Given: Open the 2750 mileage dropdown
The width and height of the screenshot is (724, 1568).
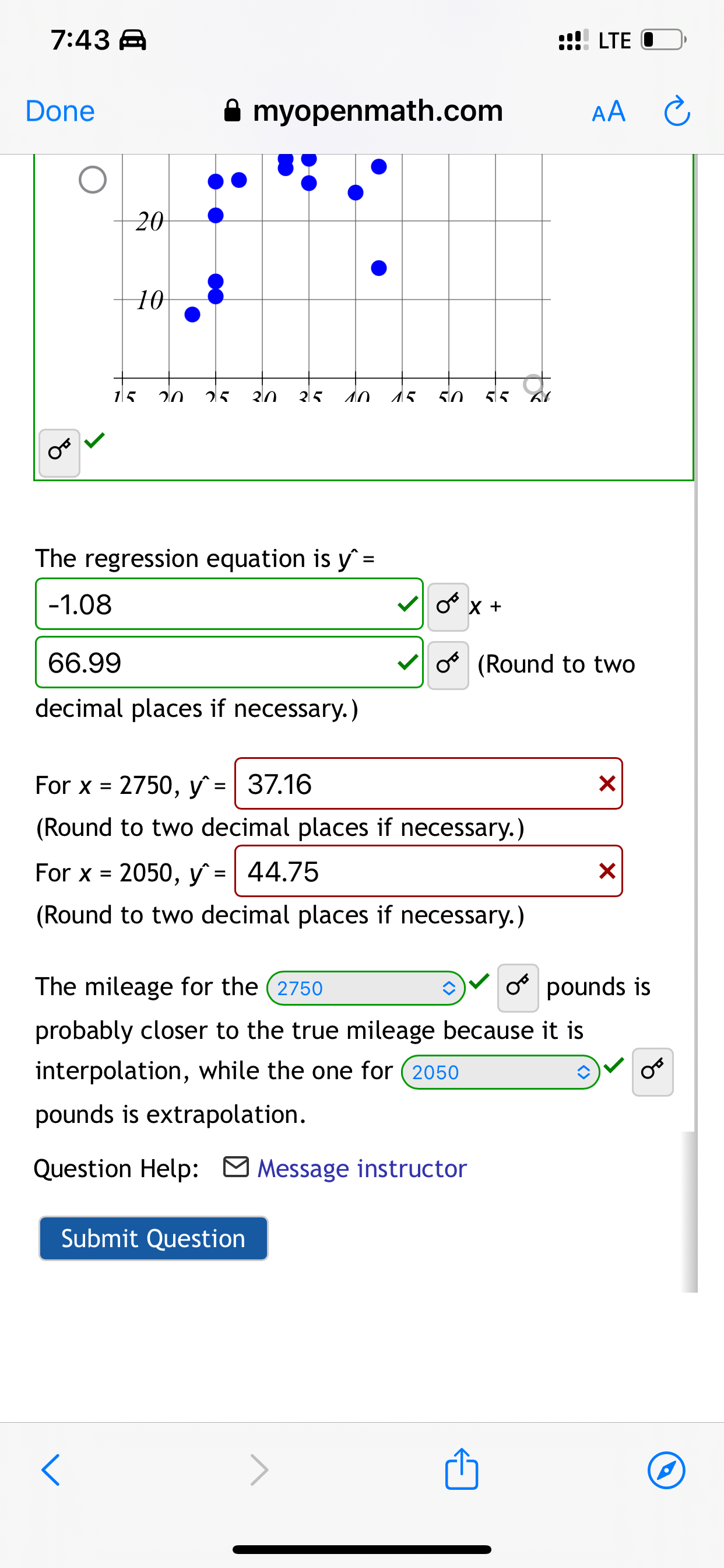Looking at the screenshot, I should [x=365, y=988].
